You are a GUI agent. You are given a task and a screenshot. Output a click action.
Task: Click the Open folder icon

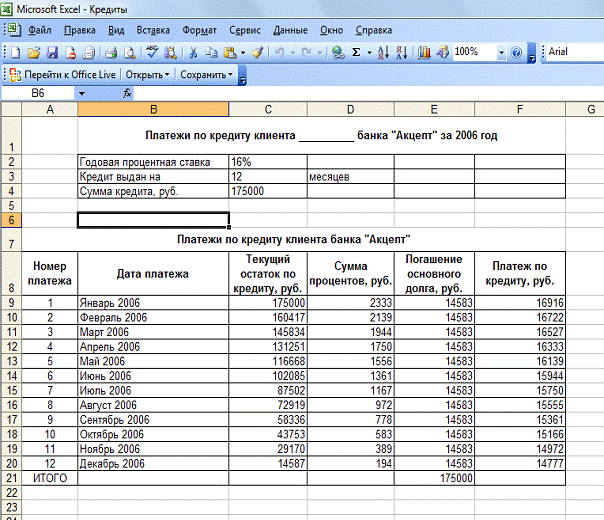34,52
